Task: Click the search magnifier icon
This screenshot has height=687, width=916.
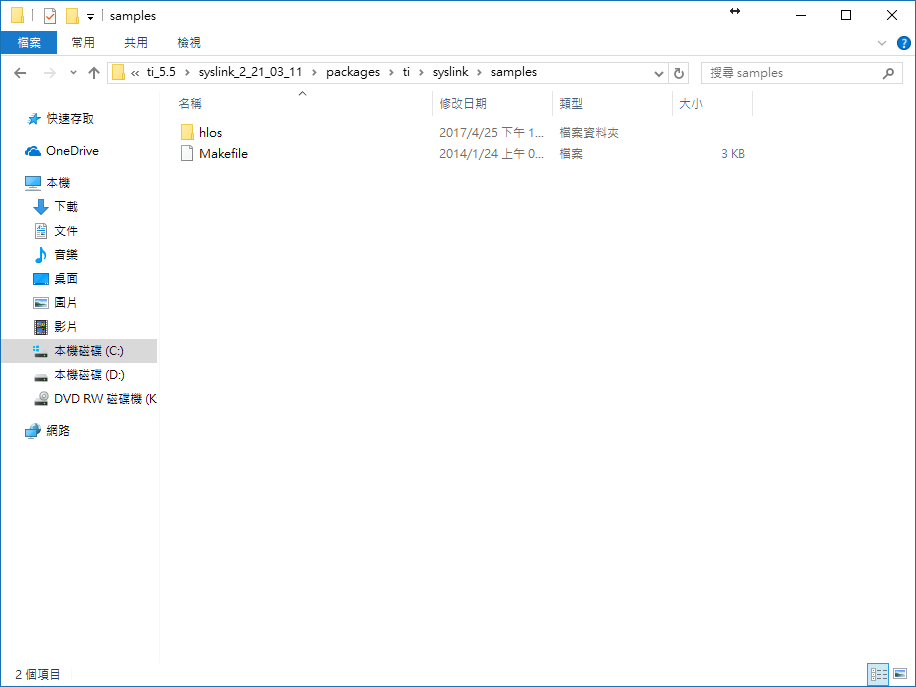Action: click(x=888, y=73)
